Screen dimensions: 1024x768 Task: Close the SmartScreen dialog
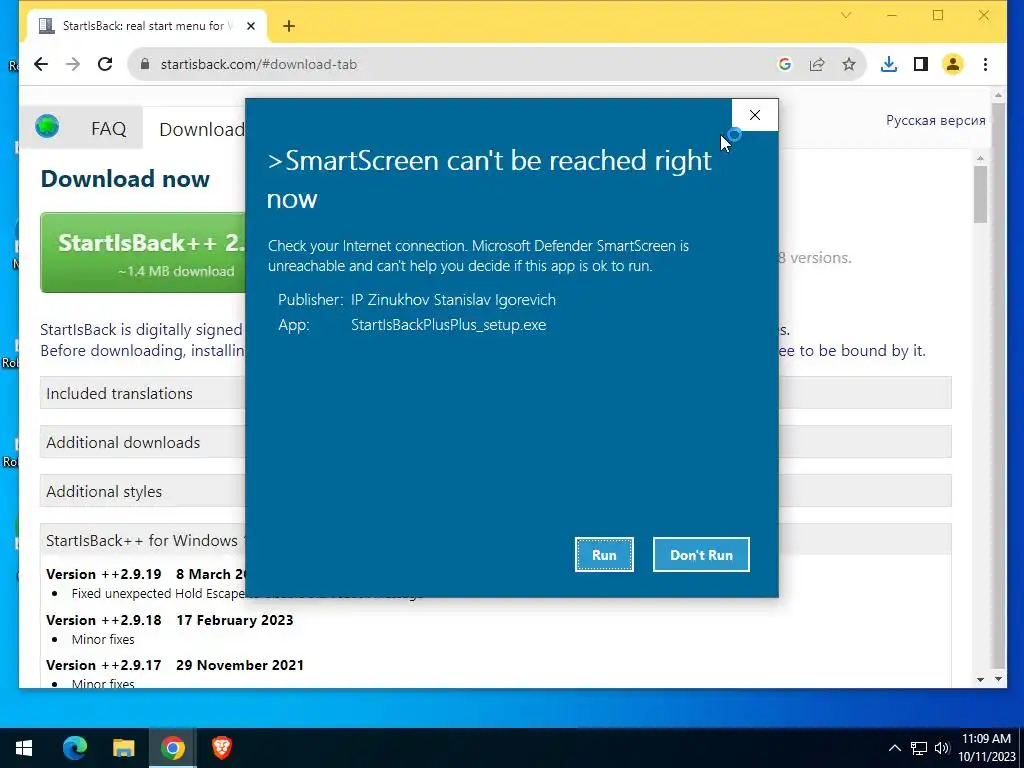[x=754, y=115]
